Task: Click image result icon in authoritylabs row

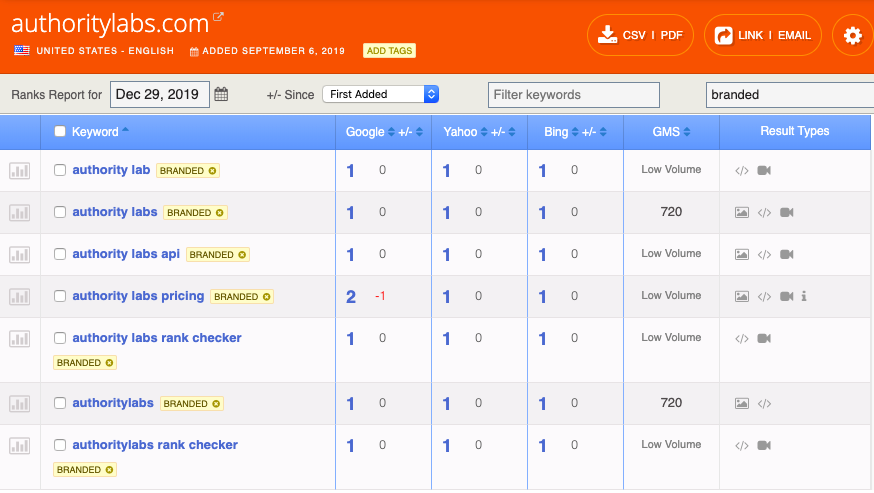Action: (741, 403)
